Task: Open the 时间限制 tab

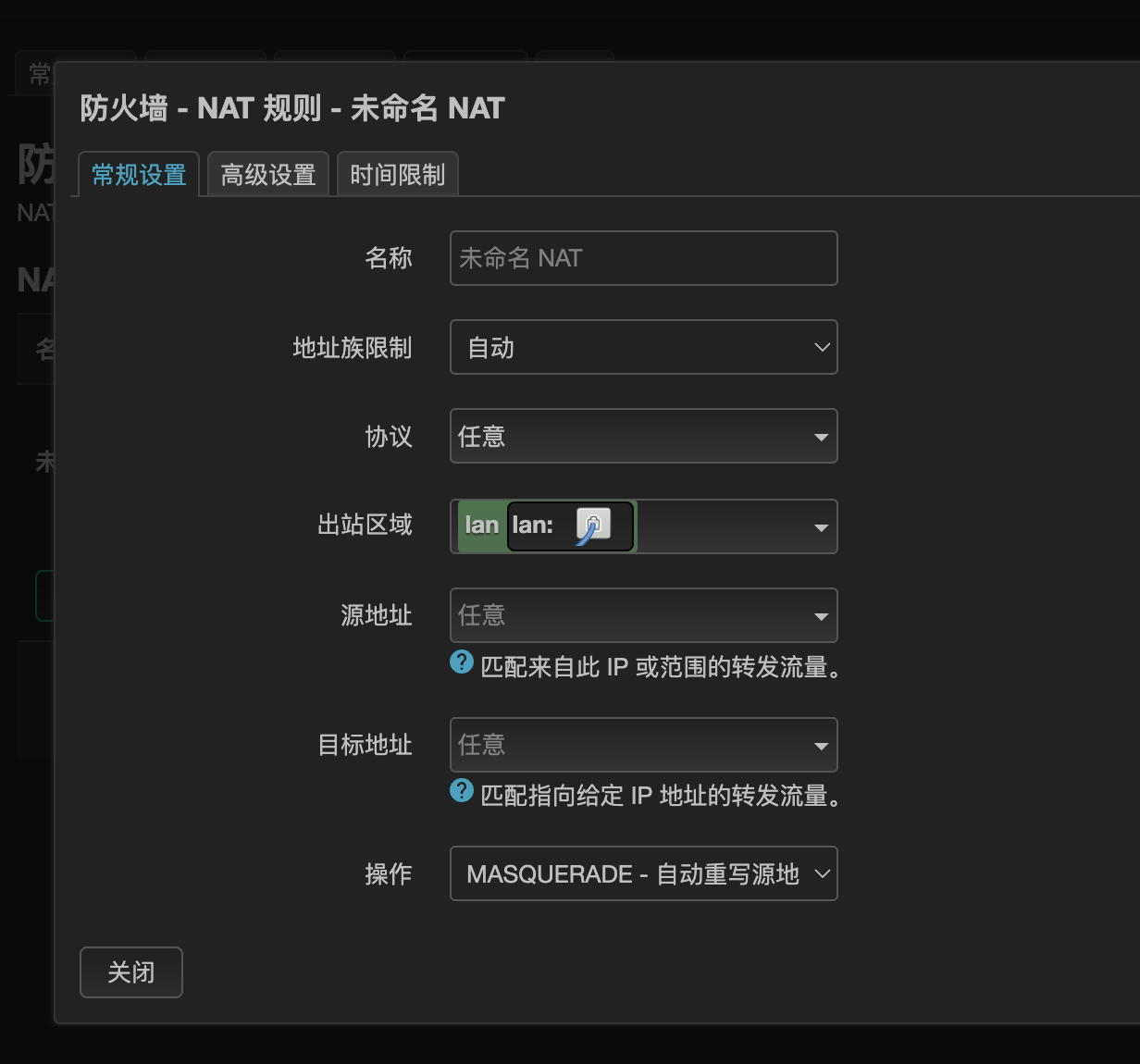Action: pos(398,175)
